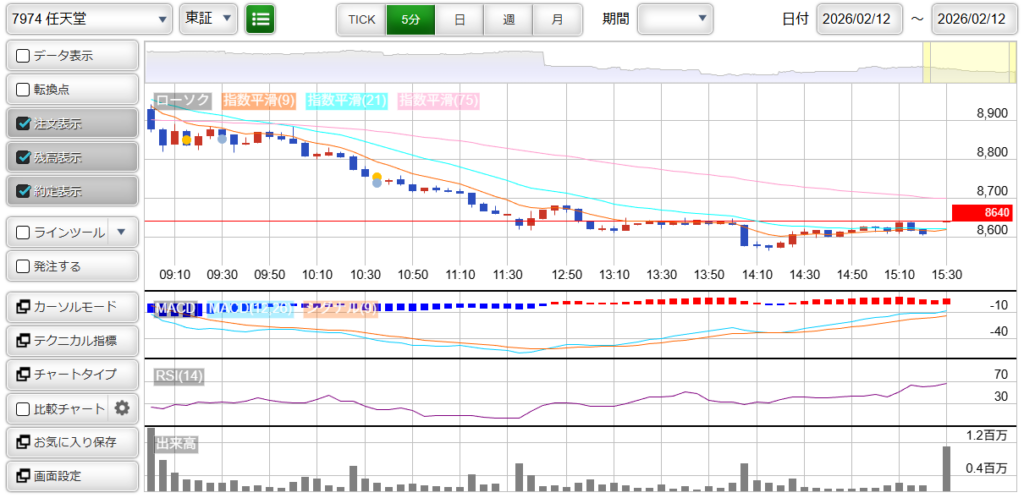
Task: Click the green list icon button
Action: (x=260, y=18)
